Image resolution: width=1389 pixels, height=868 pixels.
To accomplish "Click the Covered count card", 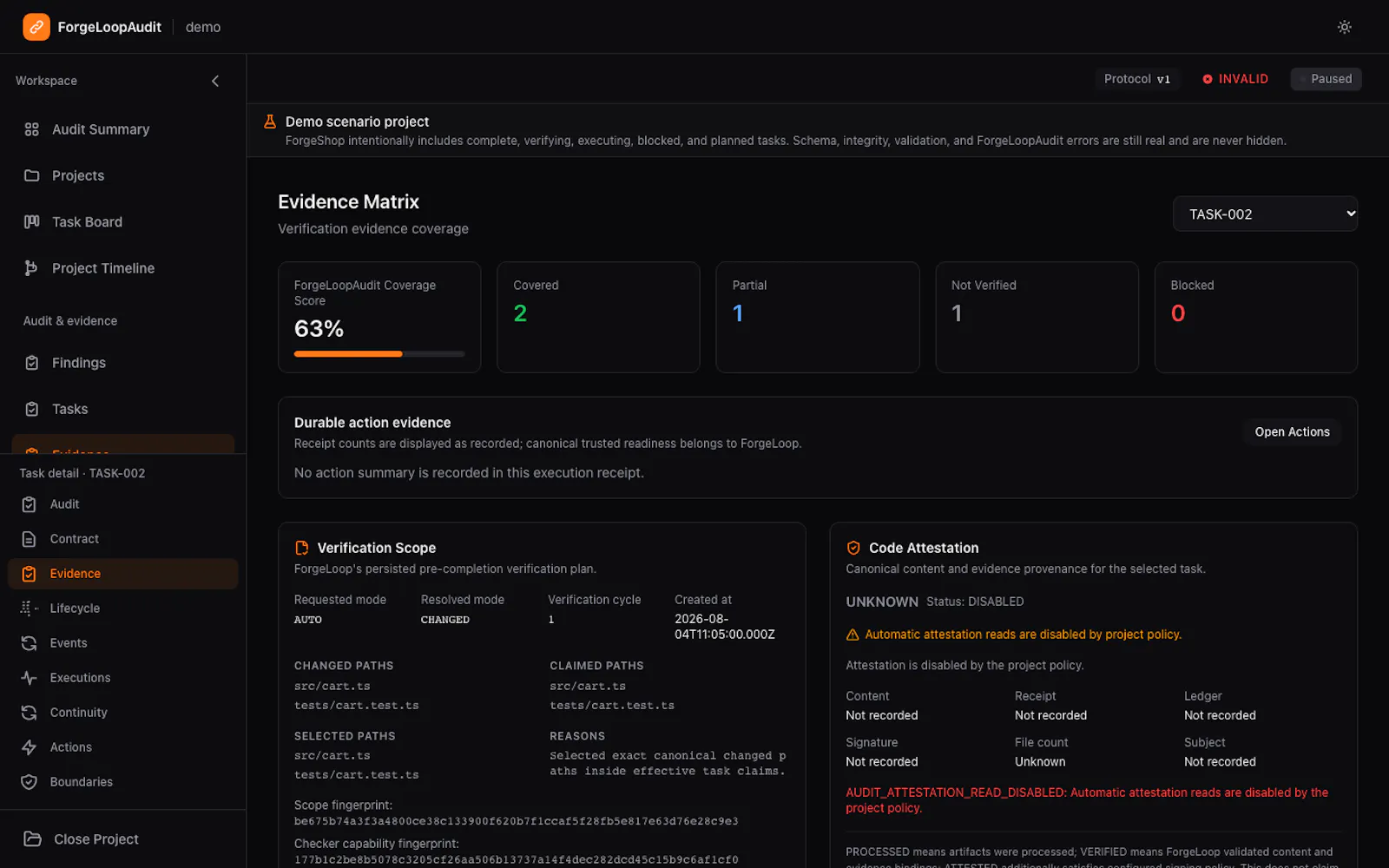I will pyautogui.click(x=598, y=317).
